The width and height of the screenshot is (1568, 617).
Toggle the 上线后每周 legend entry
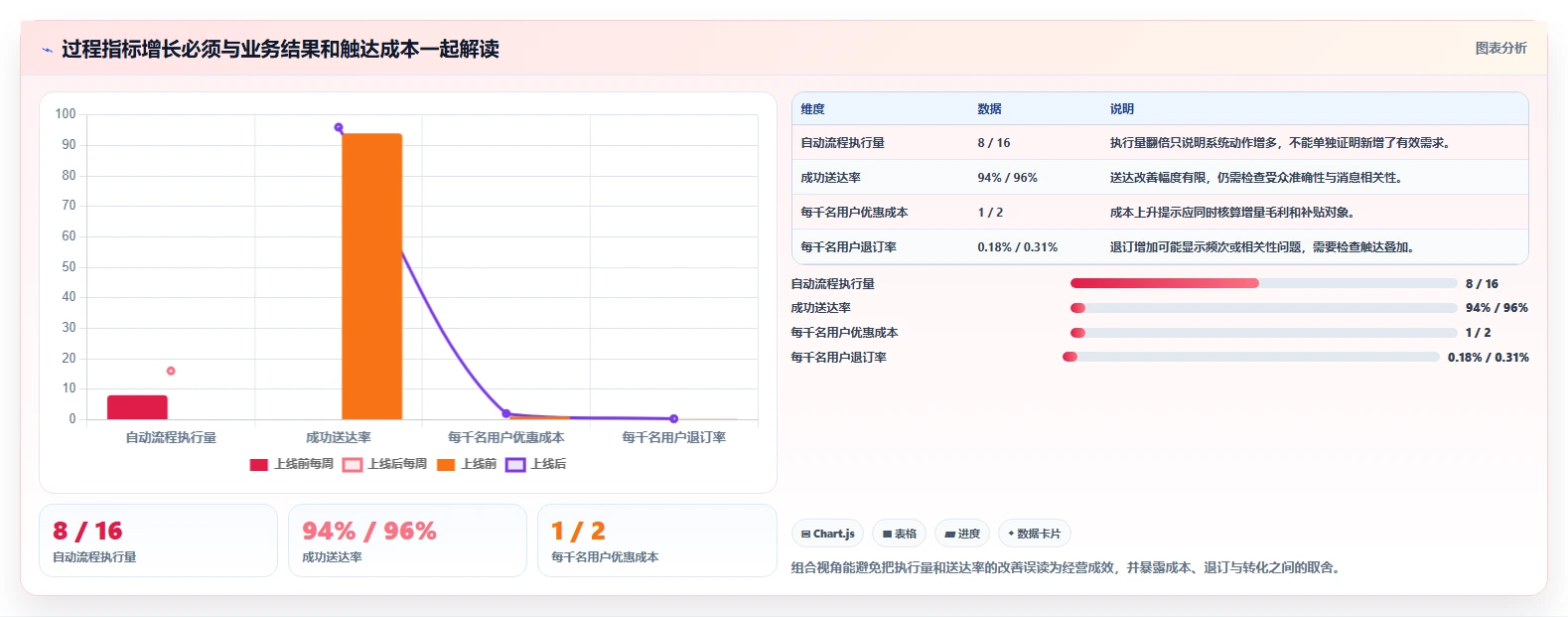point(385,464)
